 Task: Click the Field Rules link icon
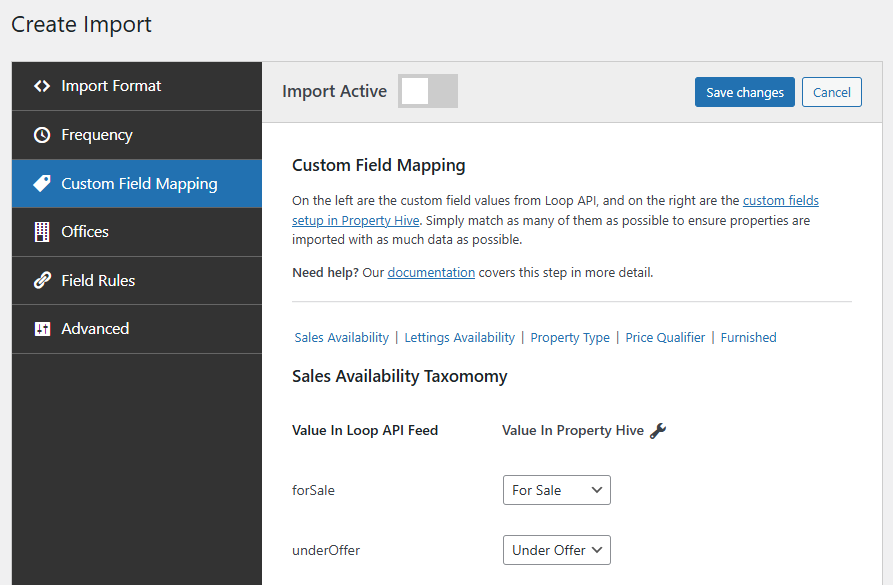(42, 281)
